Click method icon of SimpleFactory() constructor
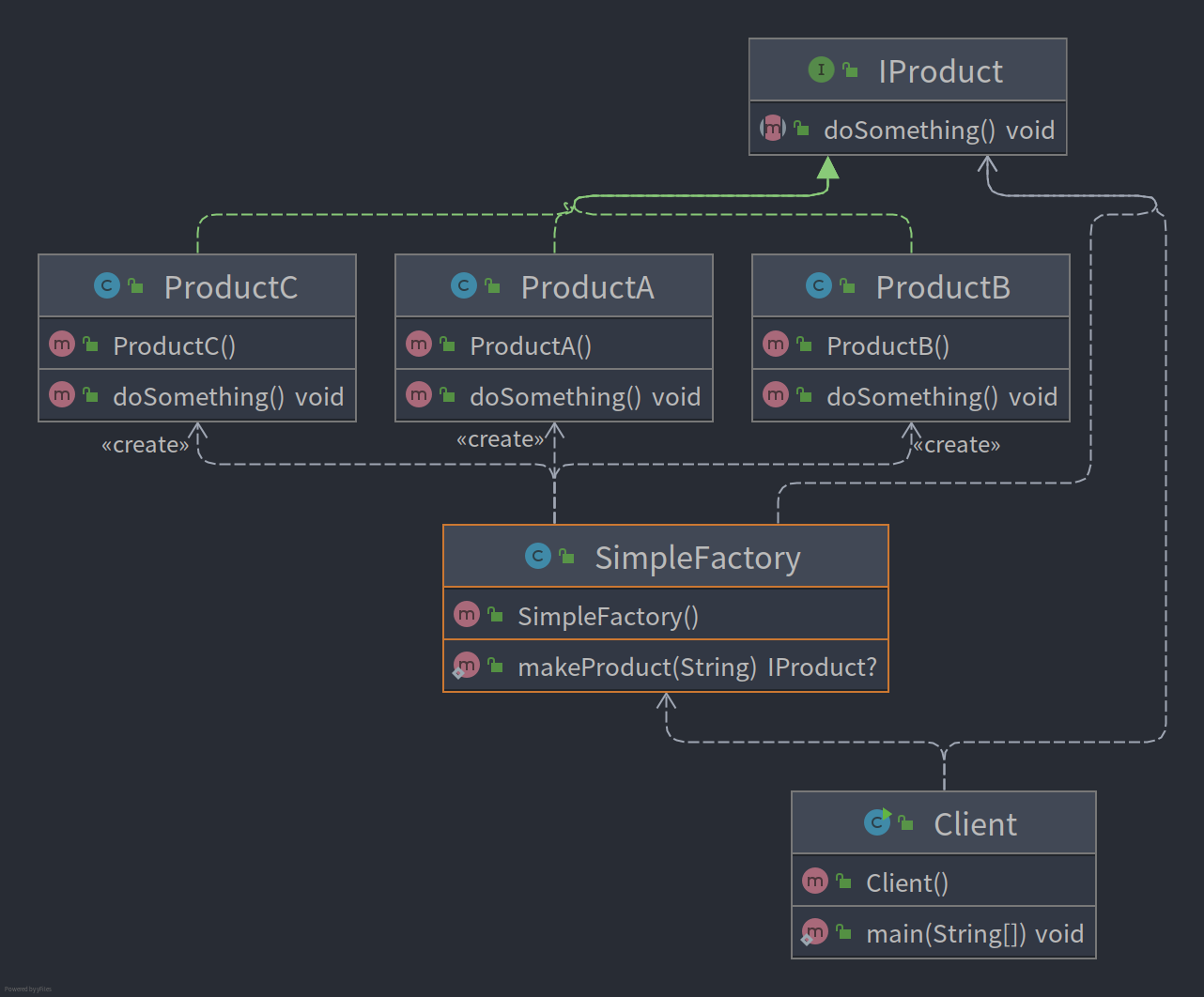Image resolution: width=1204 pixels, height=997 pixels. point(467,614)
